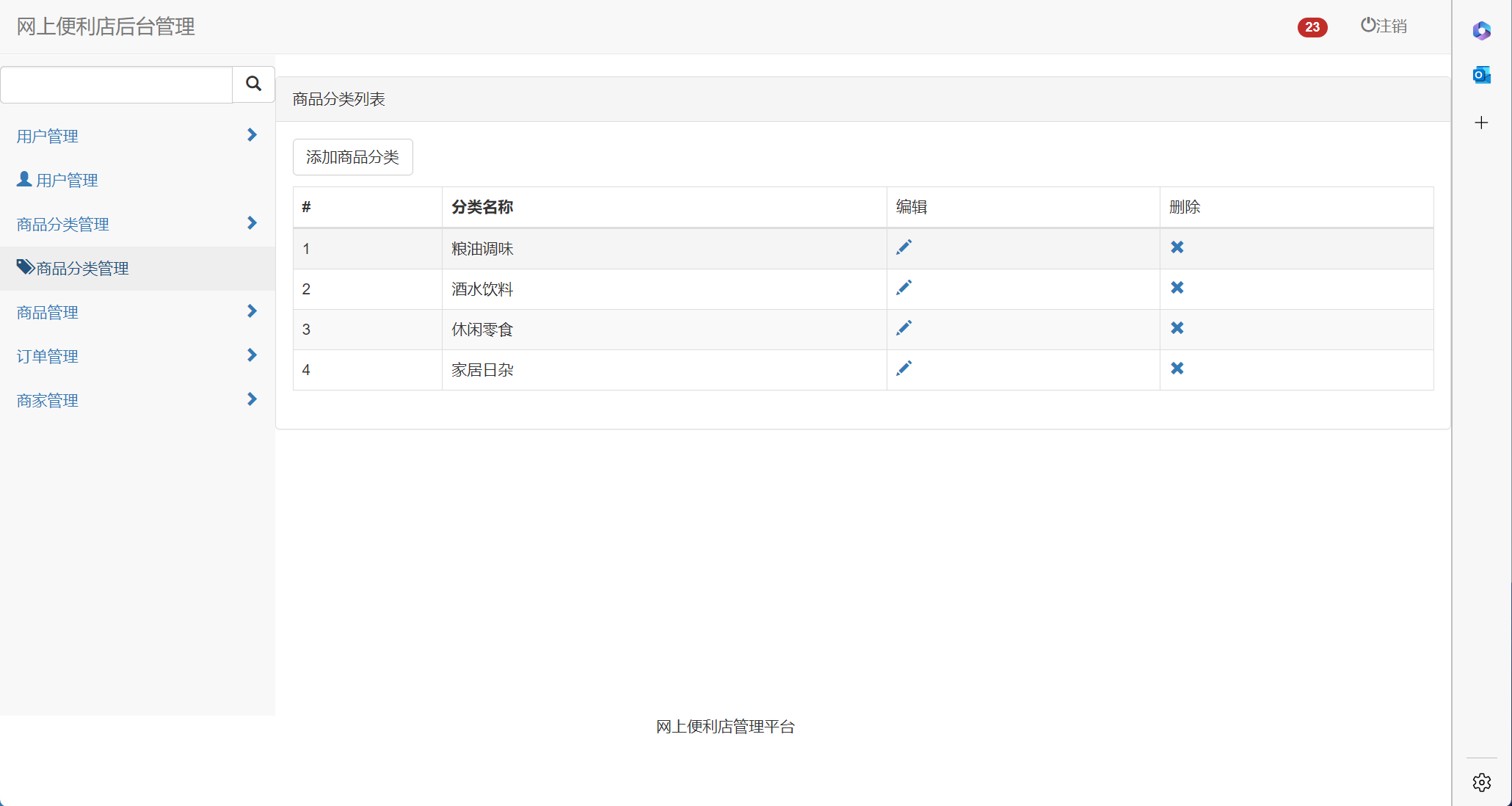
Task: Select 用户管理 submenu item with person icon
Action: pos(59,181)
